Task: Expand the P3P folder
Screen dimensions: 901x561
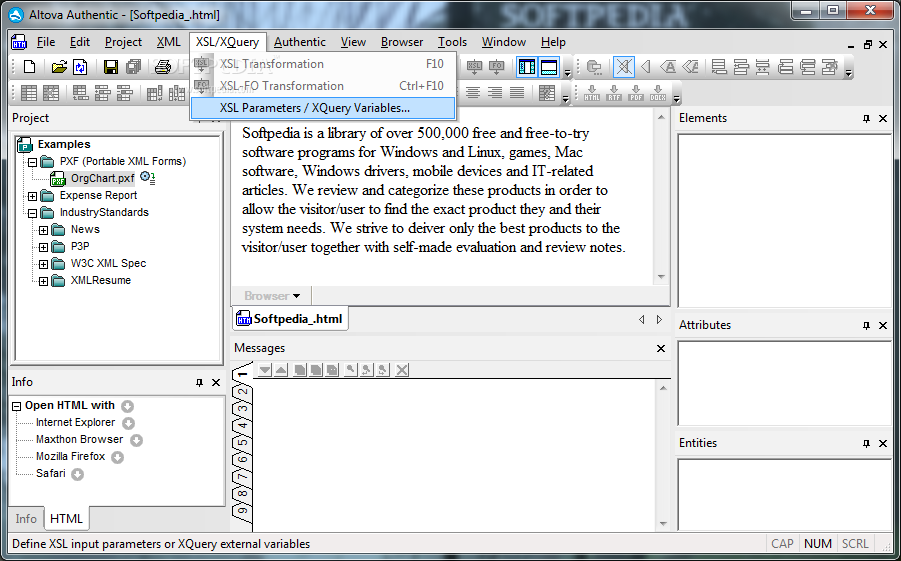Action: (x=44, y=247)
